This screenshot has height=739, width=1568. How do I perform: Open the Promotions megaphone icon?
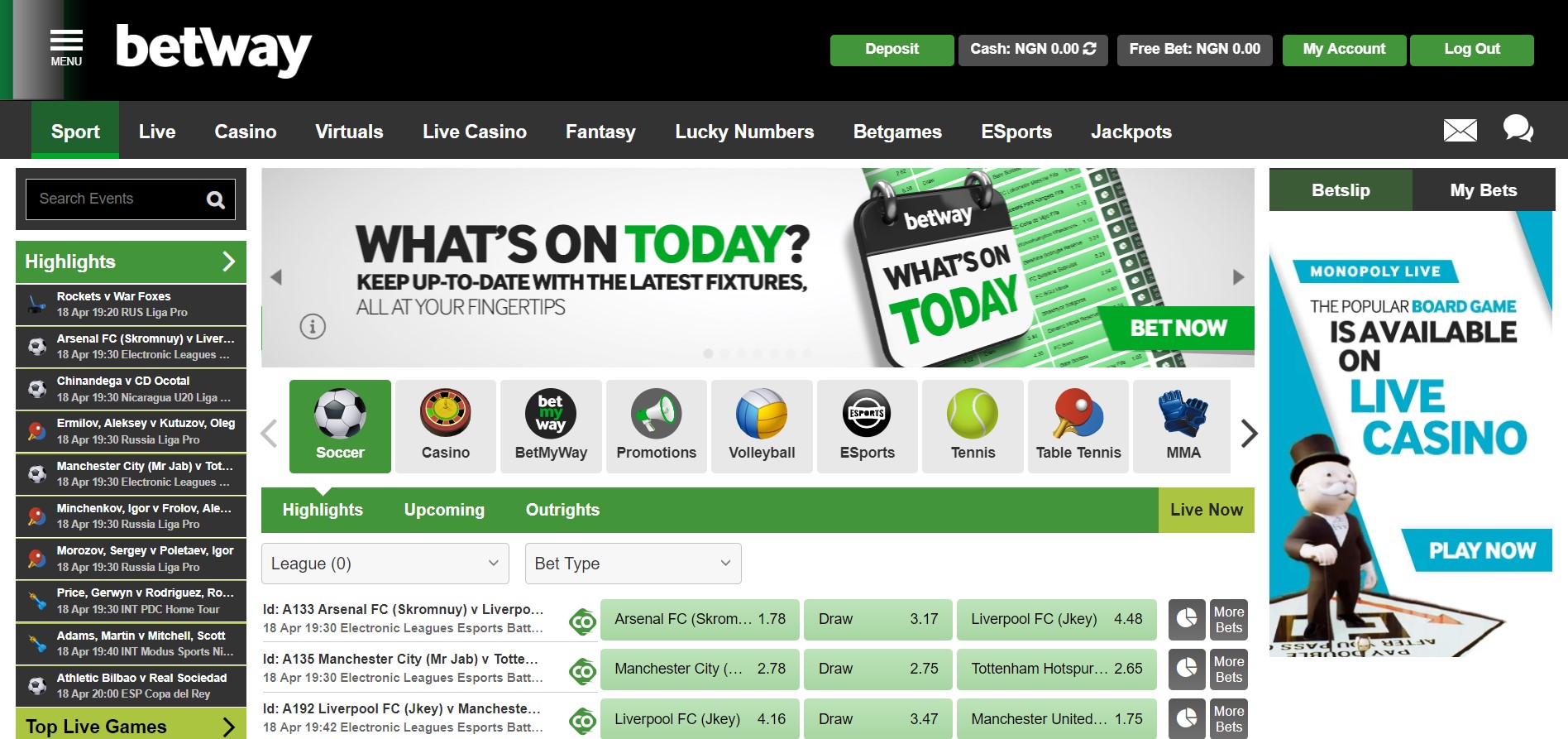tap(657, 426)
